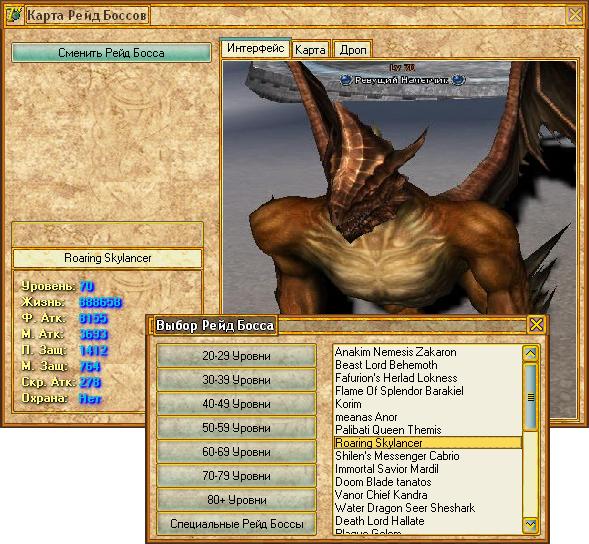Pick the 70-79 Уровни button
This screenshot has width=589, height=544.
click(236, 476)
